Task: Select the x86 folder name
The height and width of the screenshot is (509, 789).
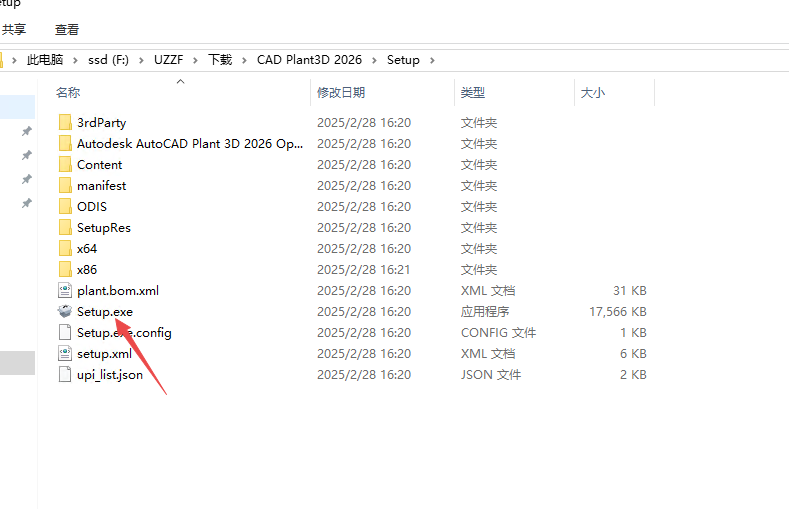Action: tap(87, 270)
